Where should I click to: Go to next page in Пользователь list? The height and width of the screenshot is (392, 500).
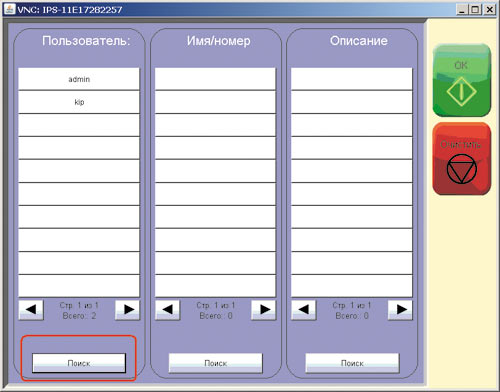click(x=127, y=310)
